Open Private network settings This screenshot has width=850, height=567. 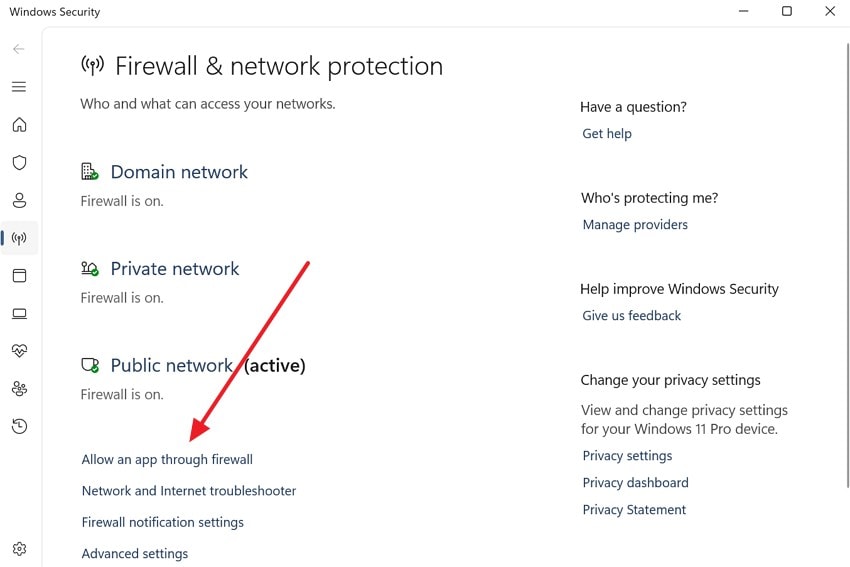[175, 269]
